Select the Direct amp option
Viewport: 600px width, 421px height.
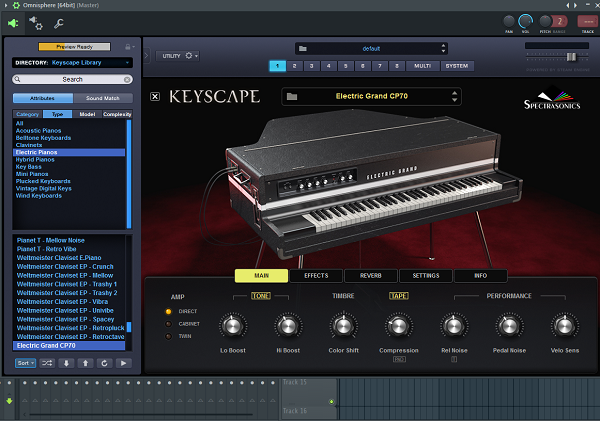pyautogui.click(x=168, y=312)
